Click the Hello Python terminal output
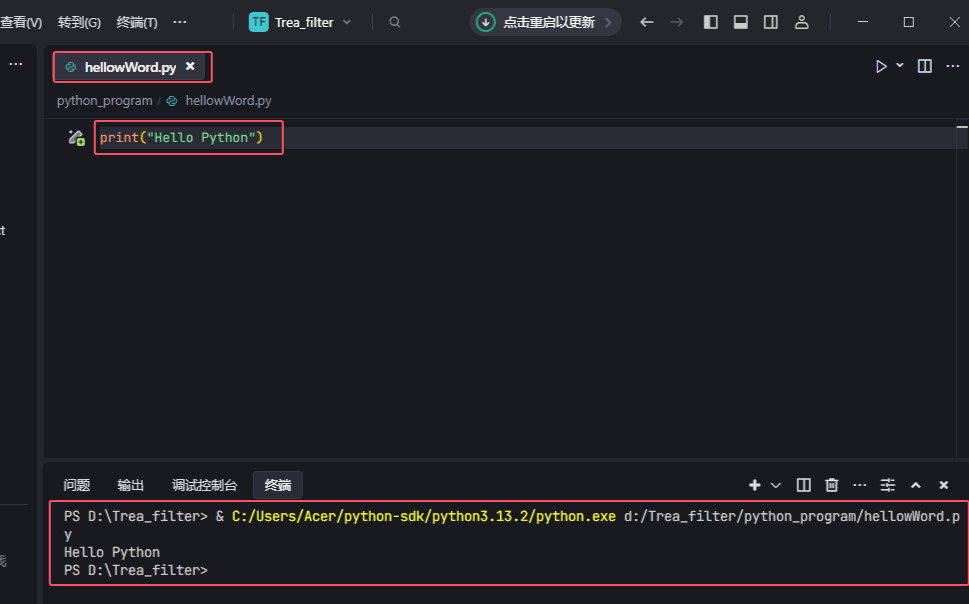Screen dimensions: 969x604 coord(112,552)
